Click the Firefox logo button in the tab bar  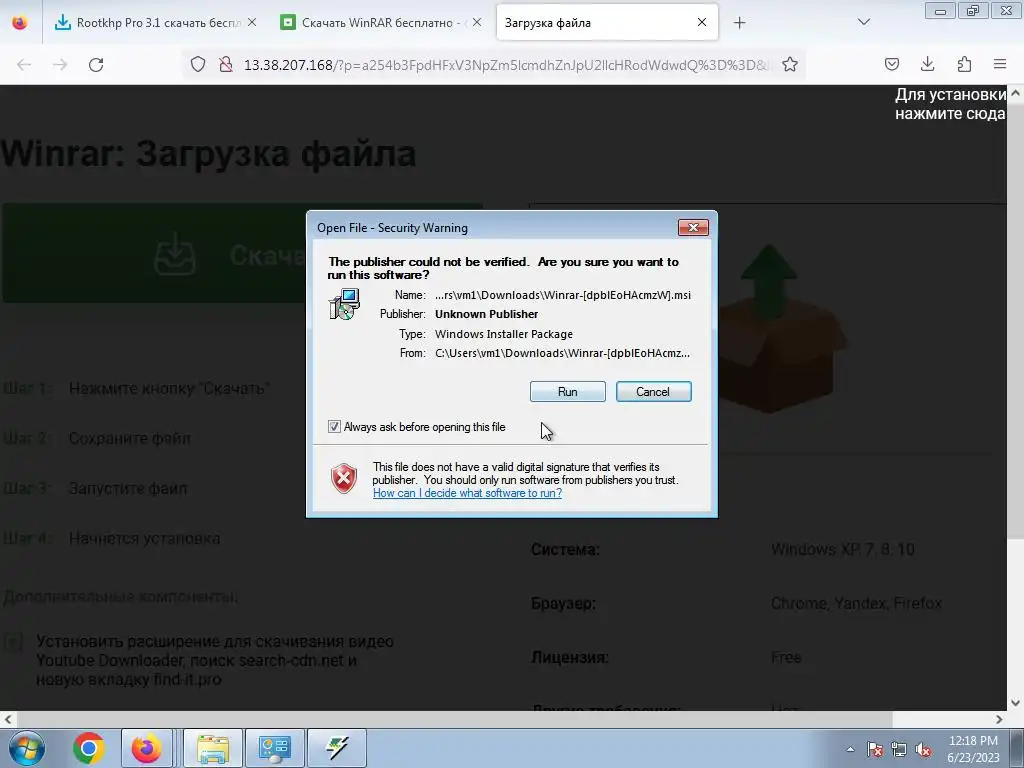[x=20, y=22]
